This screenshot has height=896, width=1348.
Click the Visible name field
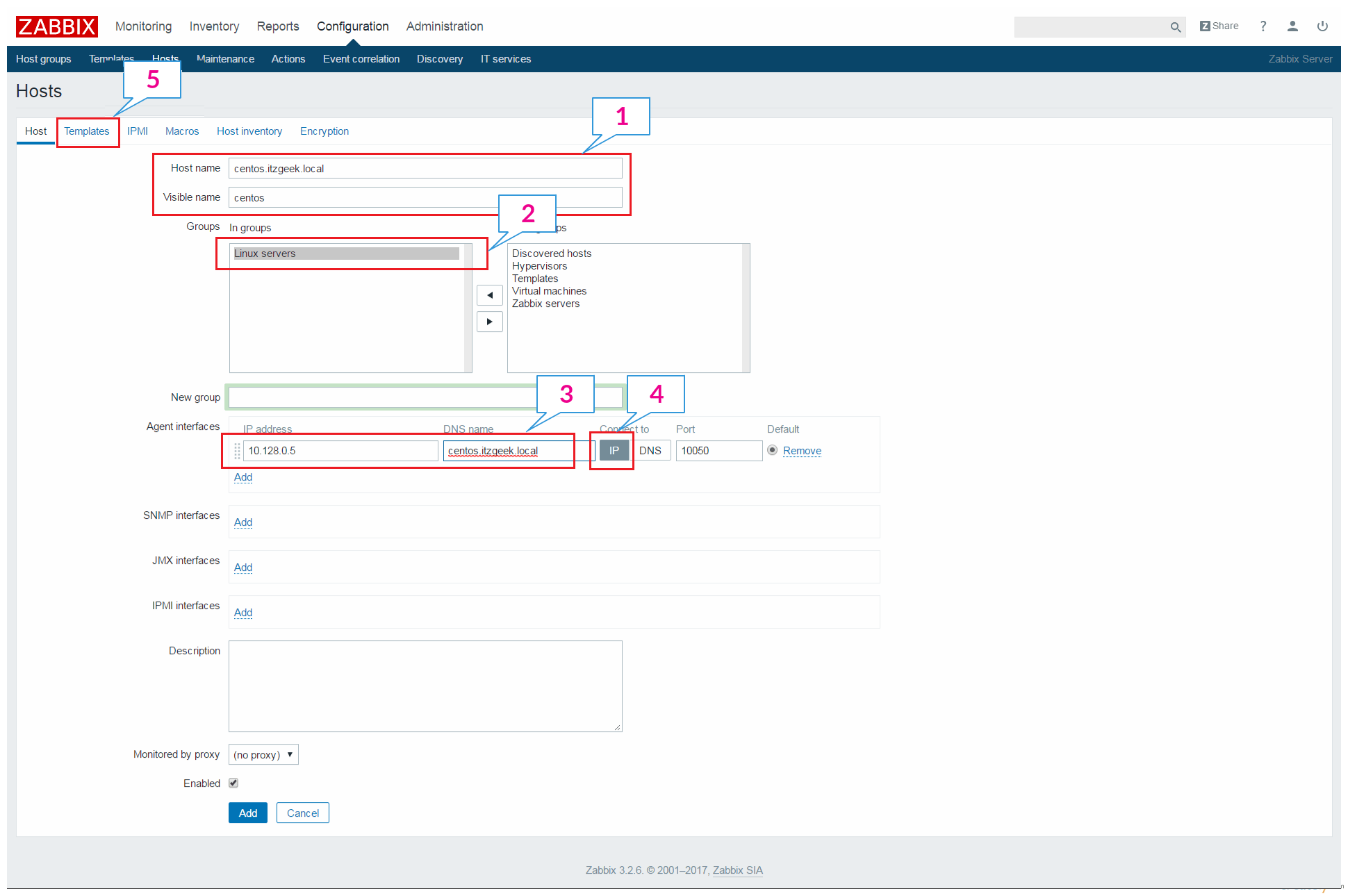[425, 197]
